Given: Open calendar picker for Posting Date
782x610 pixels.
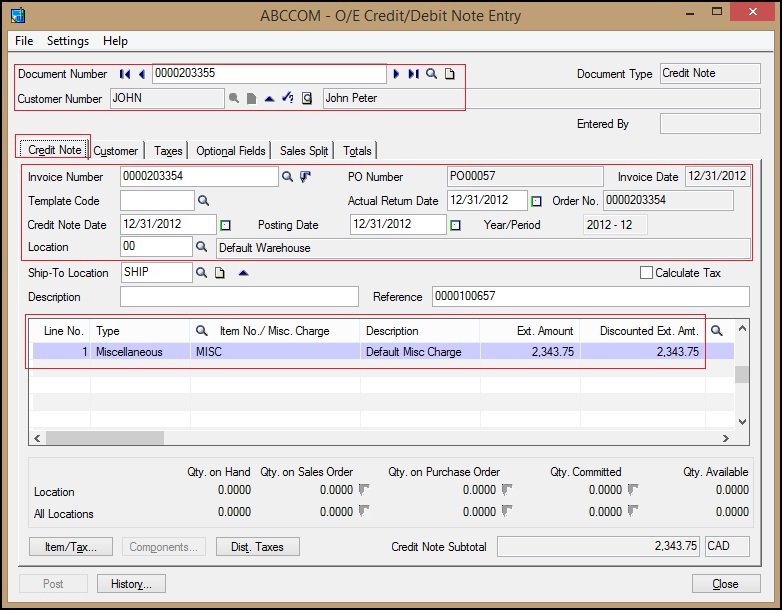Looking at the screenshot, I should 456,225.
